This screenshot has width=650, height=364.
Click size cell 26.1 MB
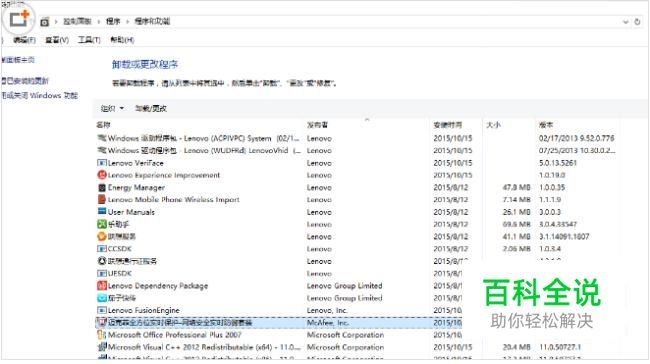click(x=517, y=212)
